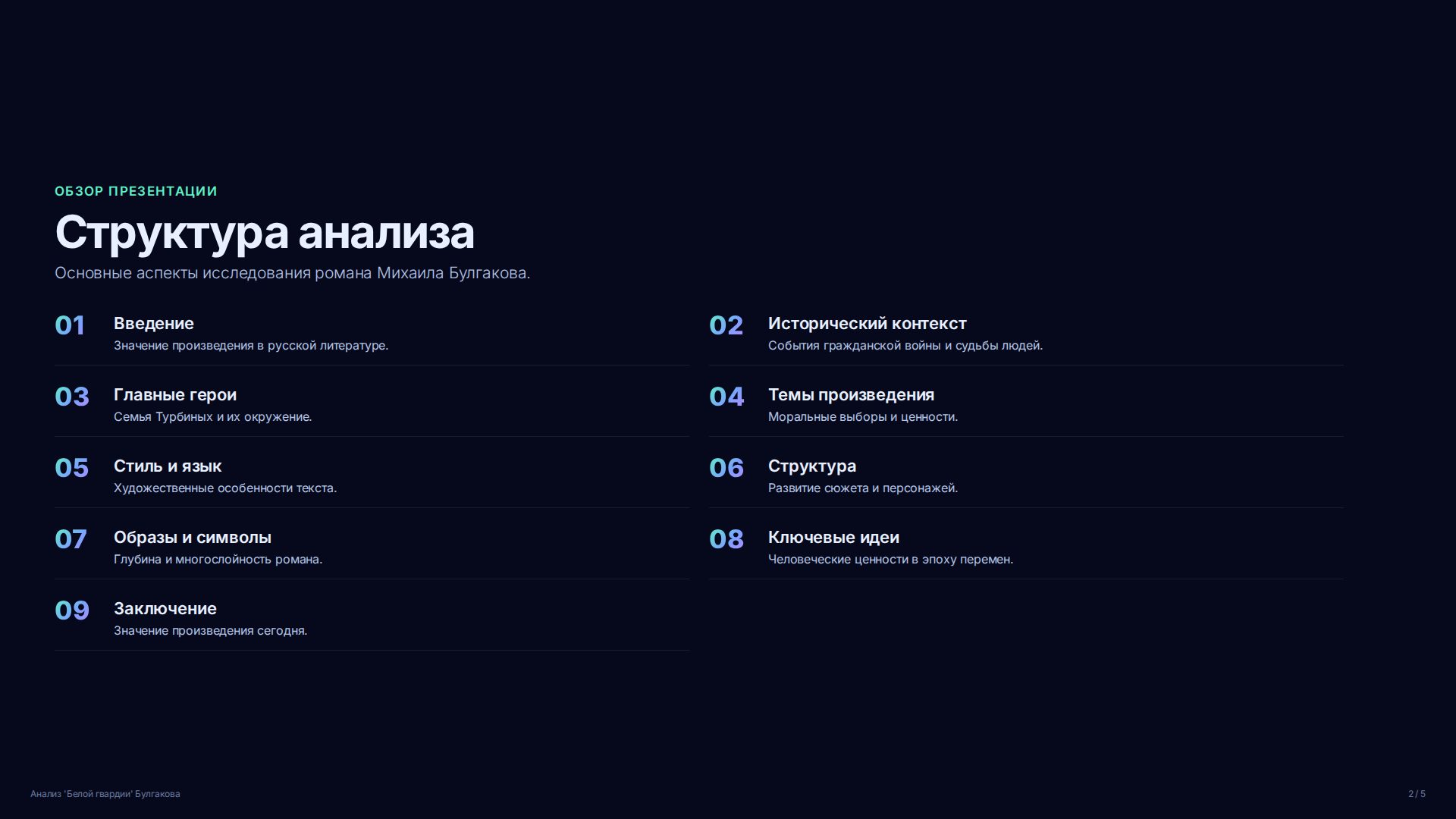Click 'Значение произведения в русской литературе.'
The image size is (1456, 819).
251,346
